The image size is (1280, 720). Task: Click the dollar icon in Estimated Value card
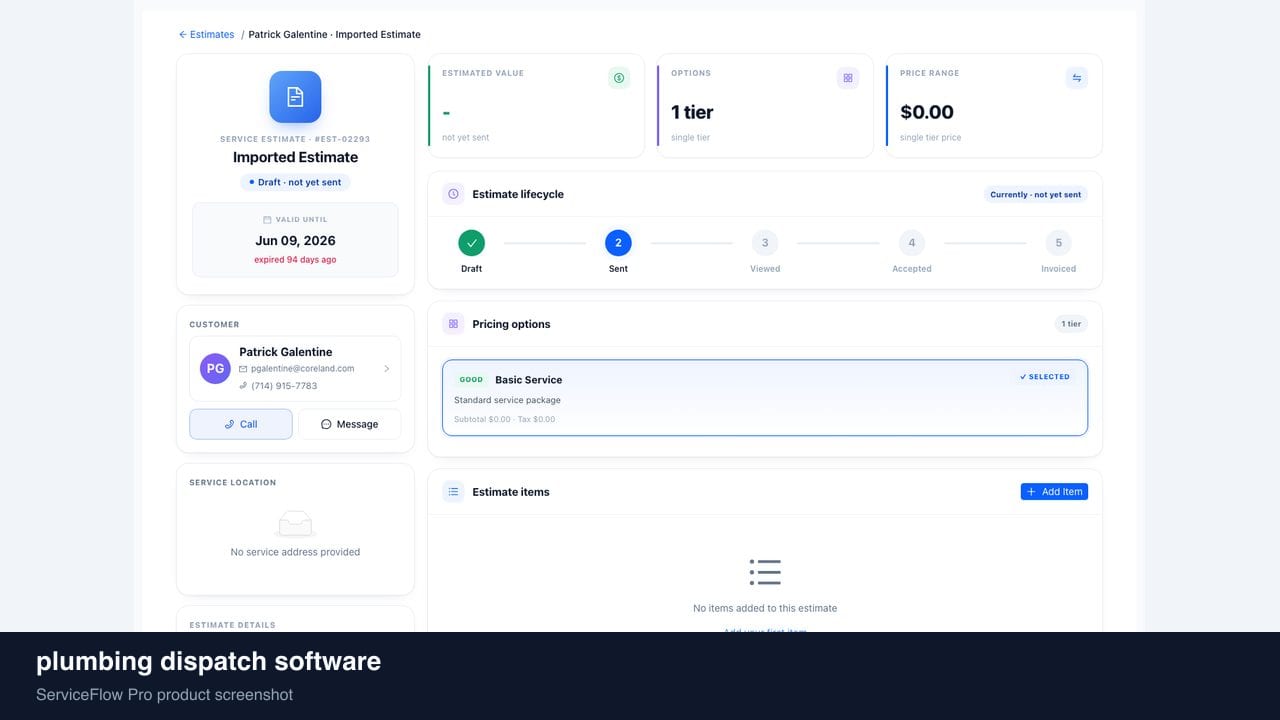click(x=619, y=78)
